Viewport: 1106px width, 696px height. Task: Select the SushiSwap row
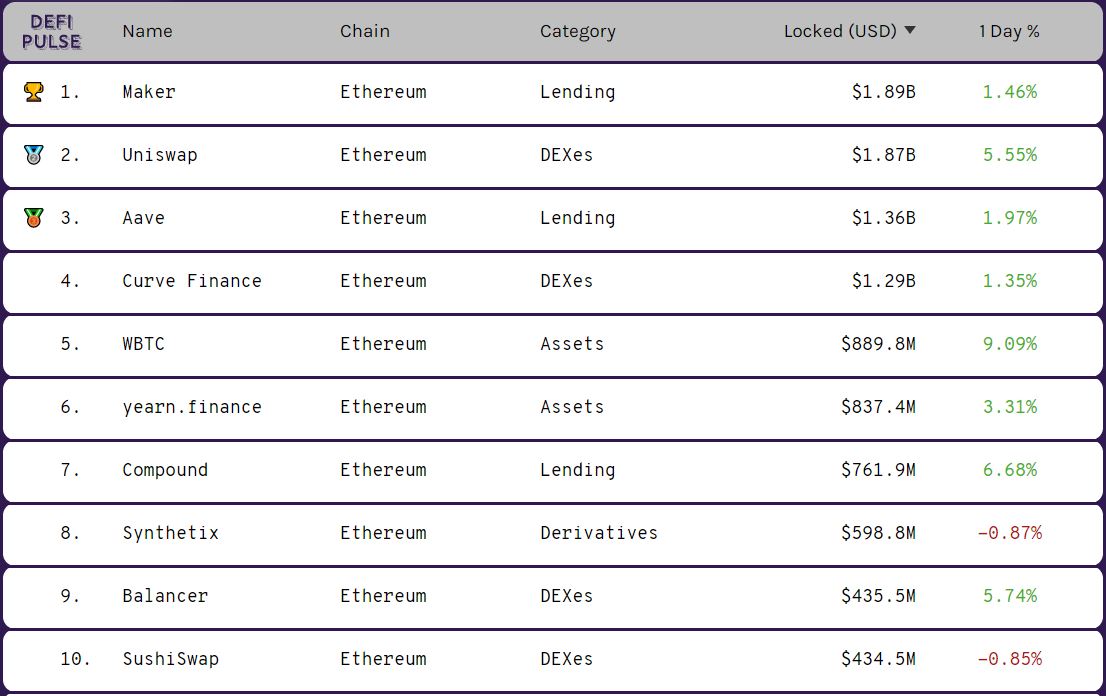click(x=170, y=659)
